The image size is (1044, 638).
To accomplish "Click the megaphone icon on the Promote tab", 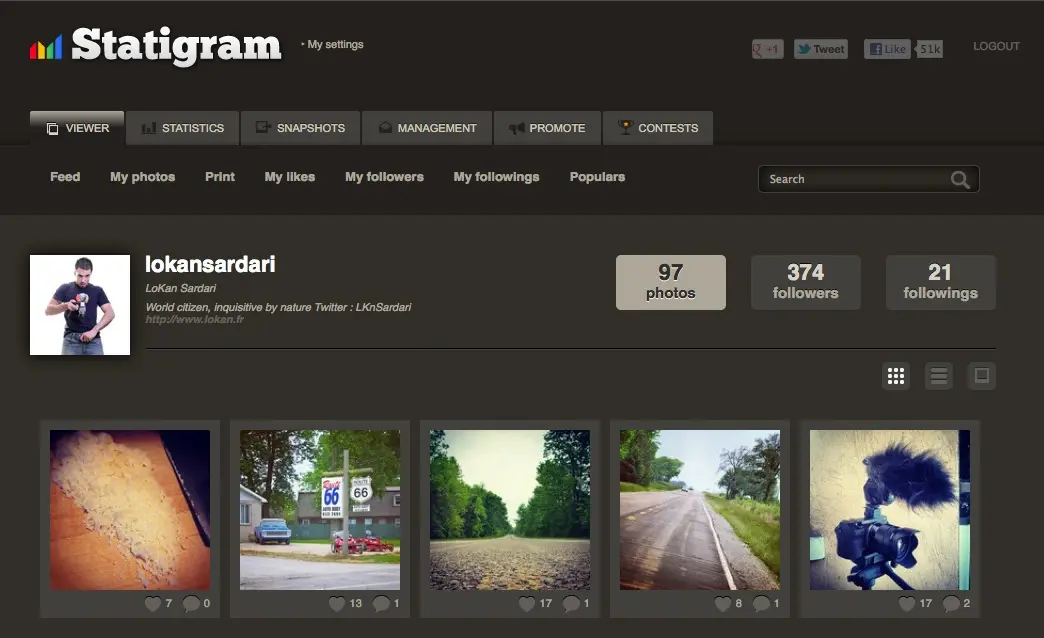I will [x=517, y=128].
